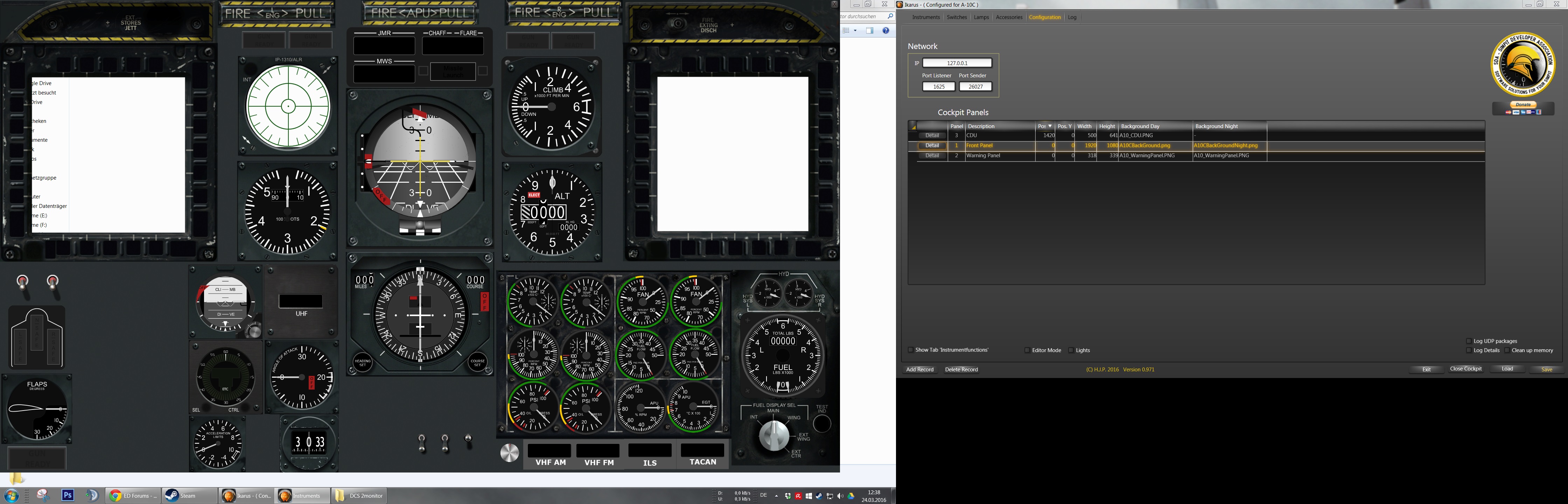This screenshot has height=504, width=1568.
Task: Toggle Log Details checkbox
Action: pyautogui.click(x=1469, y=350)
